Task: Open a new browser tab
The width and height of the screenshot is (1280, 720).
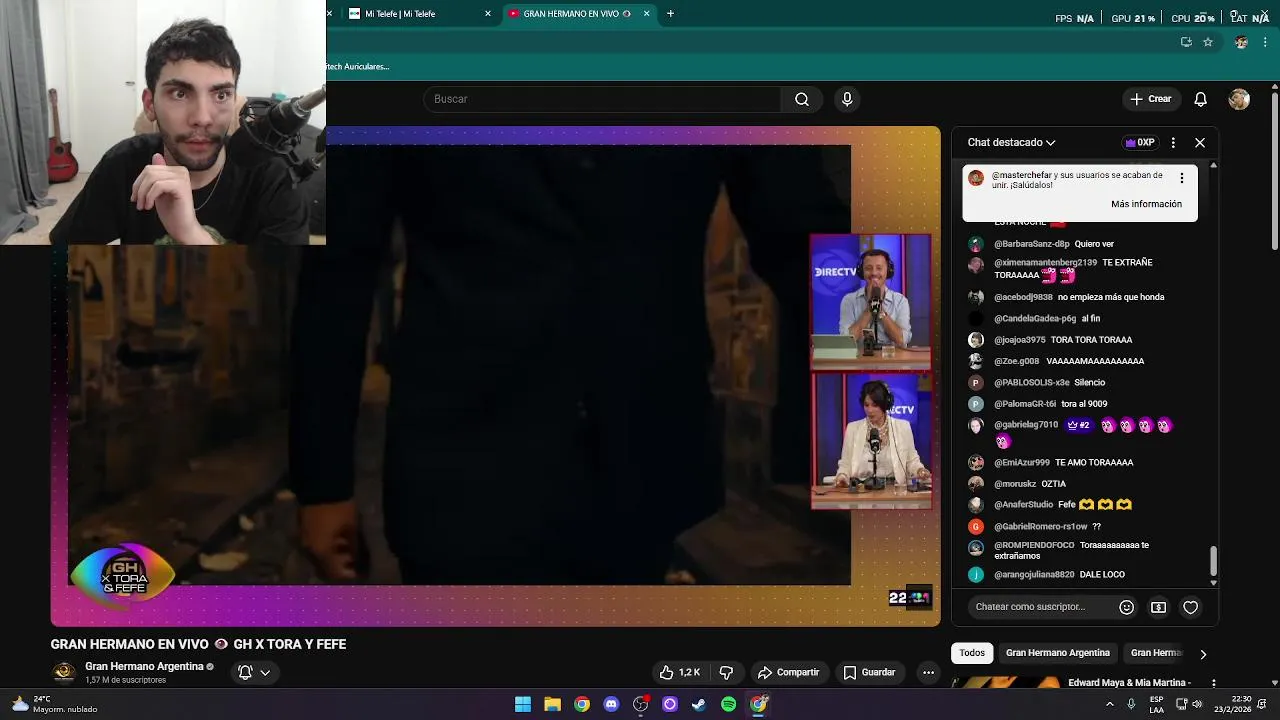Action: point(670,13)
